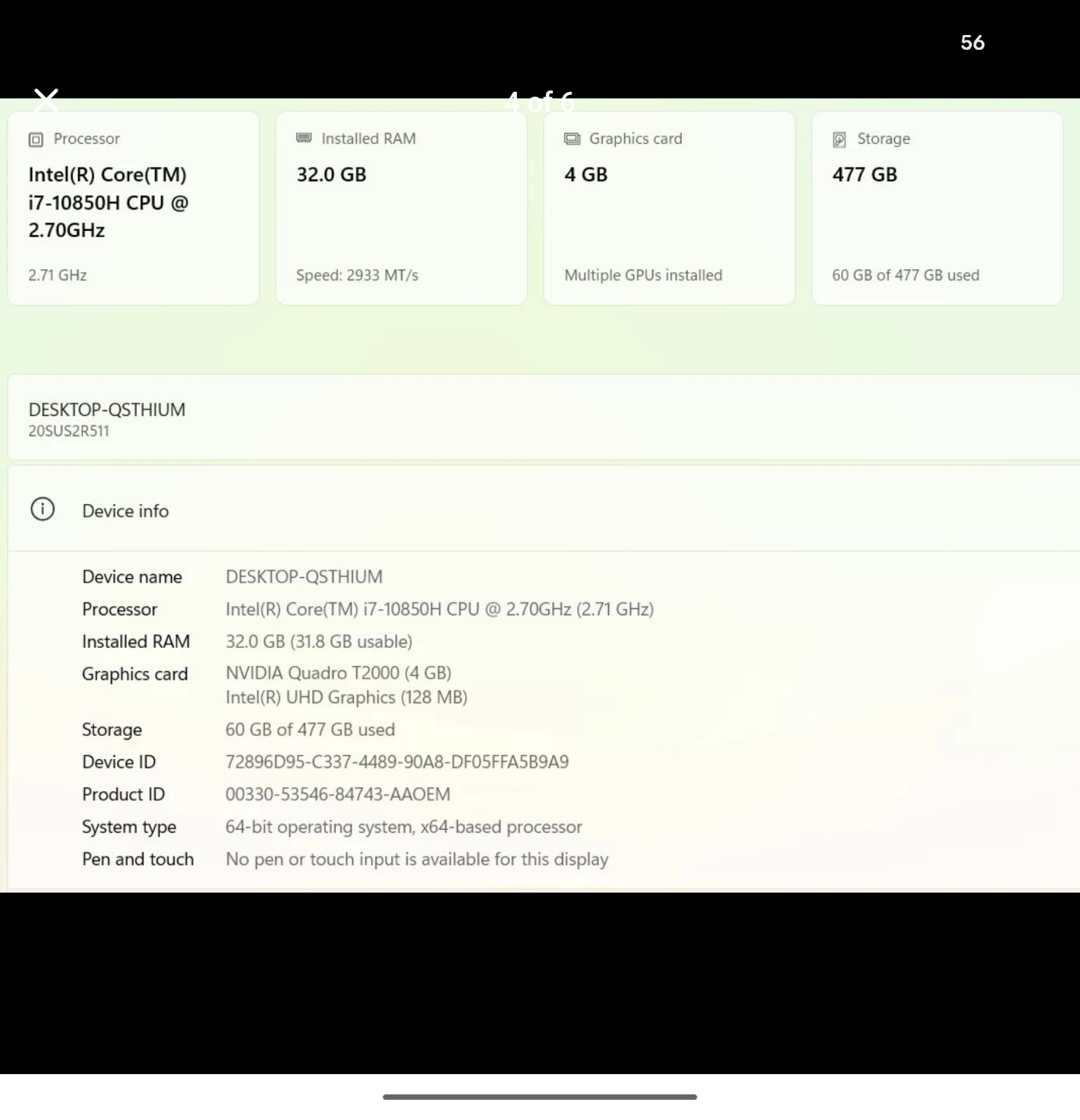1080x1120 pixels.
Task: Select the Device ID value starting with 72896D95
Action: coord(397,762)
